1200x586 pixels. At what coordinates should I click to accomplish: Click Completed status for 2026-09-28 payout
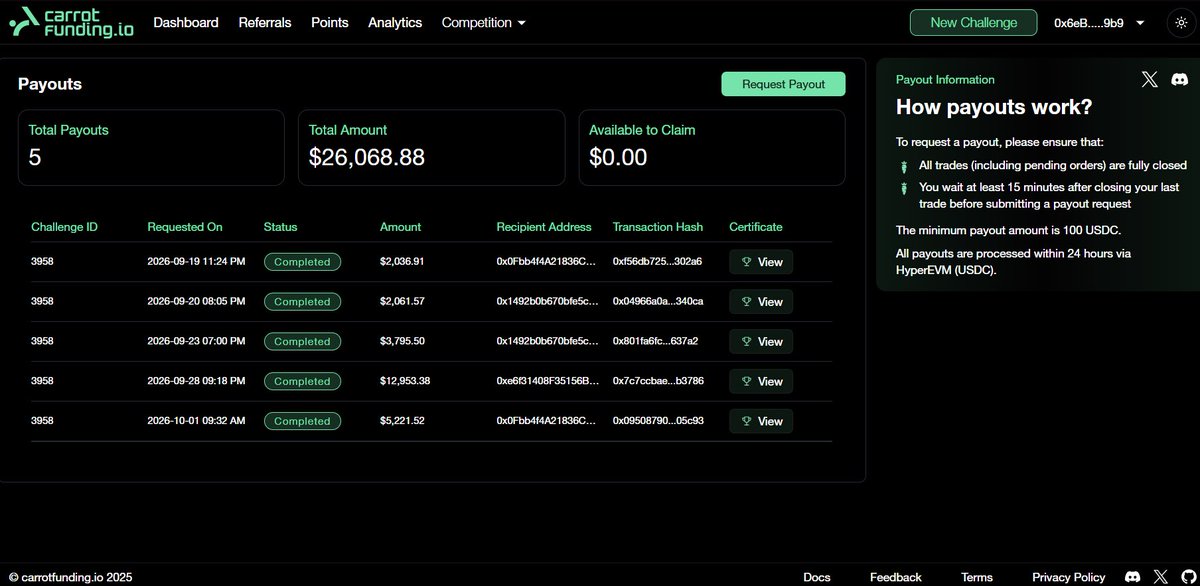302,381
